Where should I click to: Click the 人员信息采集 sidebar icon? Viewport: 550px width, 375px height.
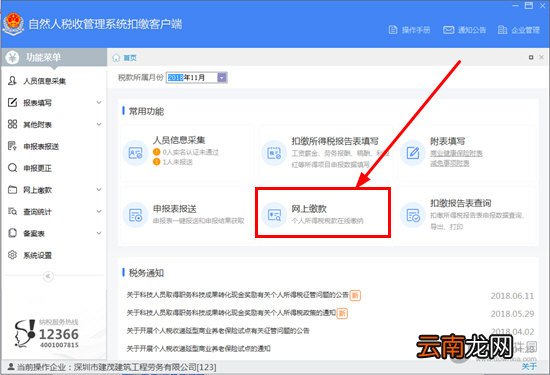[12, 81]
